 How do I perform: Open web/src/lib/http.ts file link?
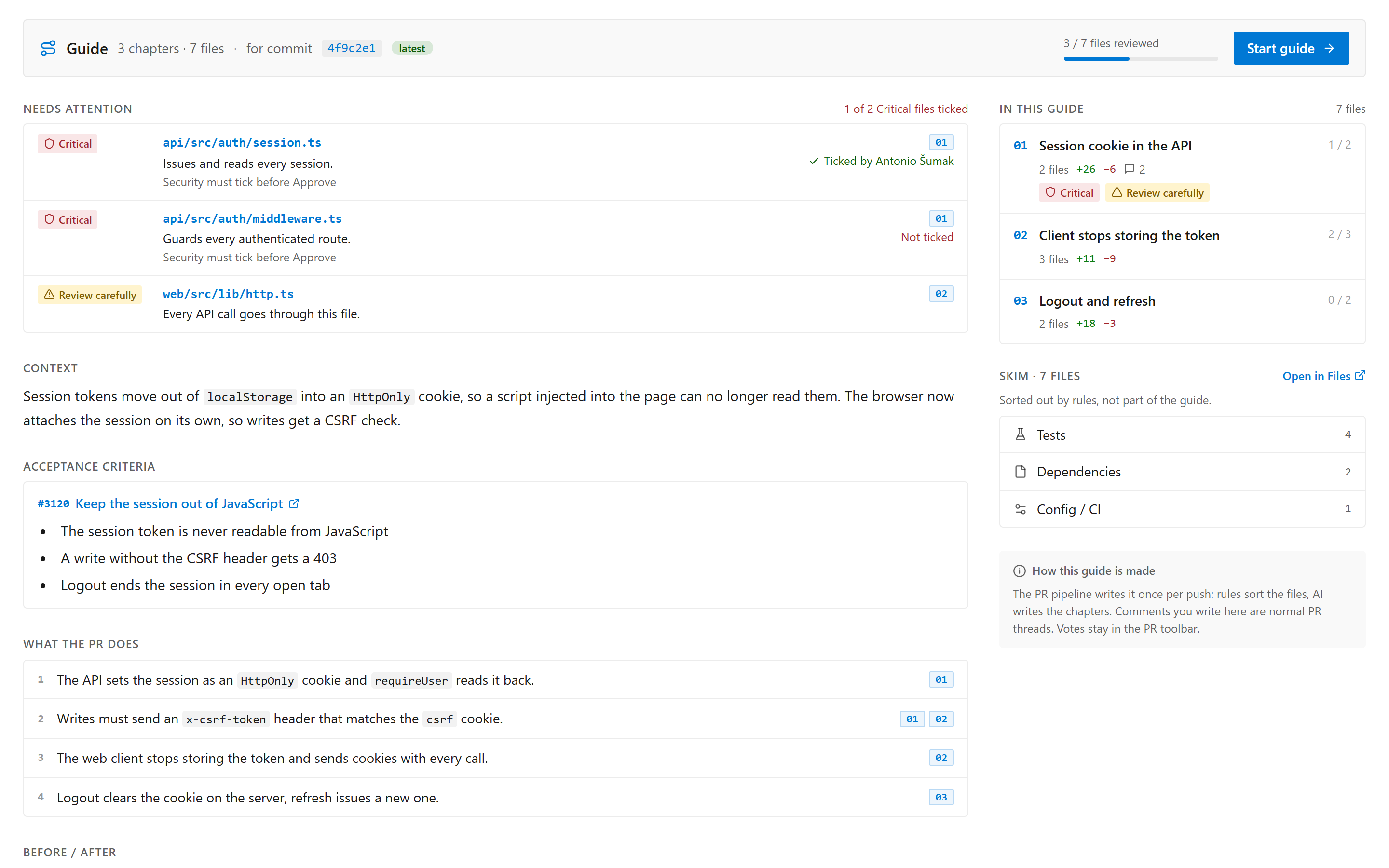coord(228,293)
